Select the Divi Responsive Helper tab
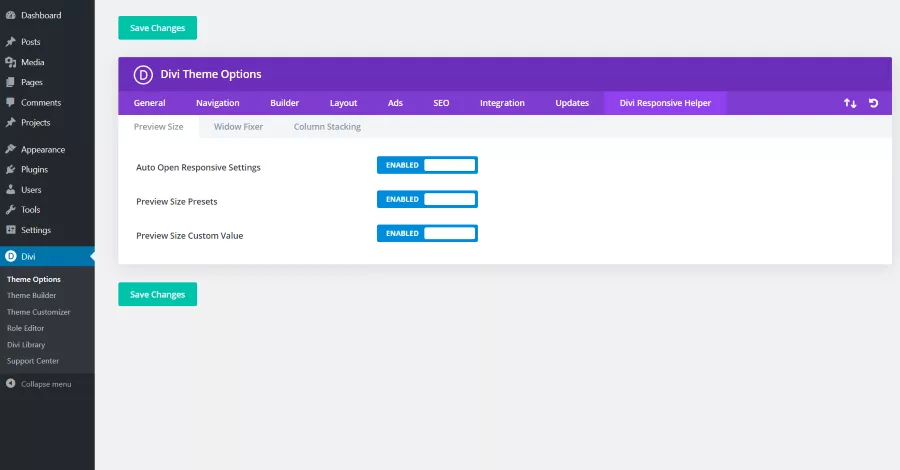This screenshot has width=900, height=470. [665, 103]
